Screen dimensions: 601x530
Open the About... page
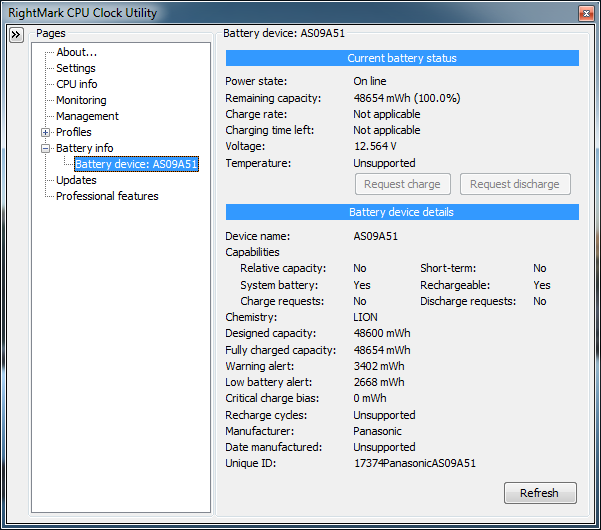coord(77,52)
